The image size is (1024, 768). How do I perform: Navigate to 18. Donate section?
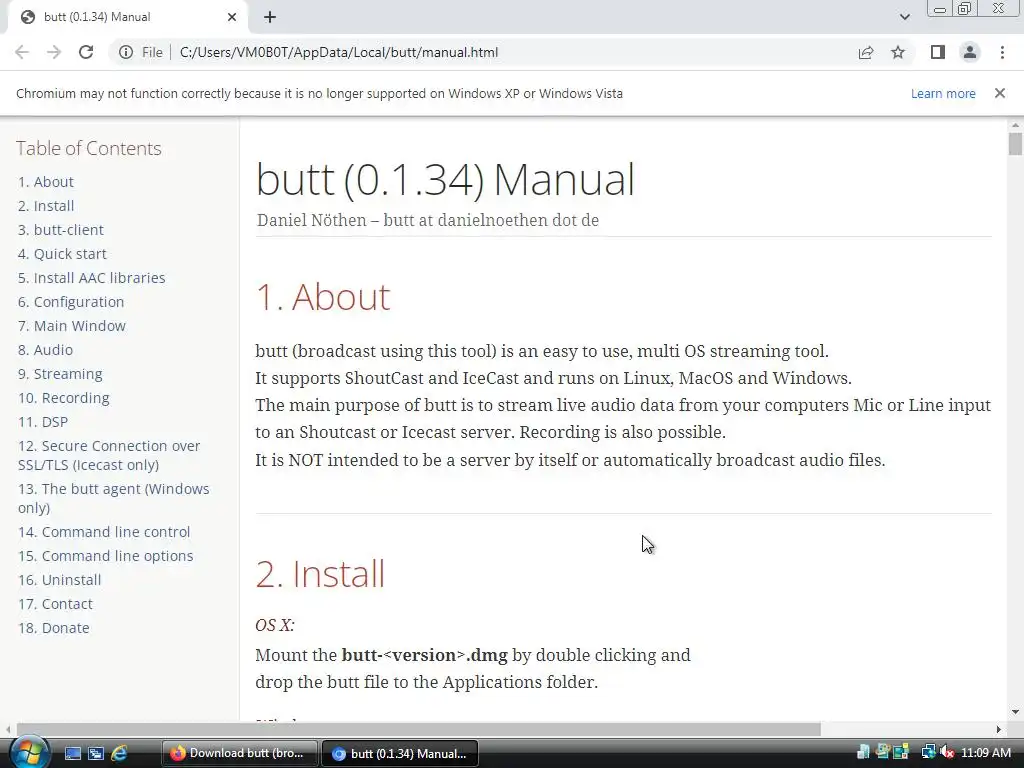coord(54,628)
